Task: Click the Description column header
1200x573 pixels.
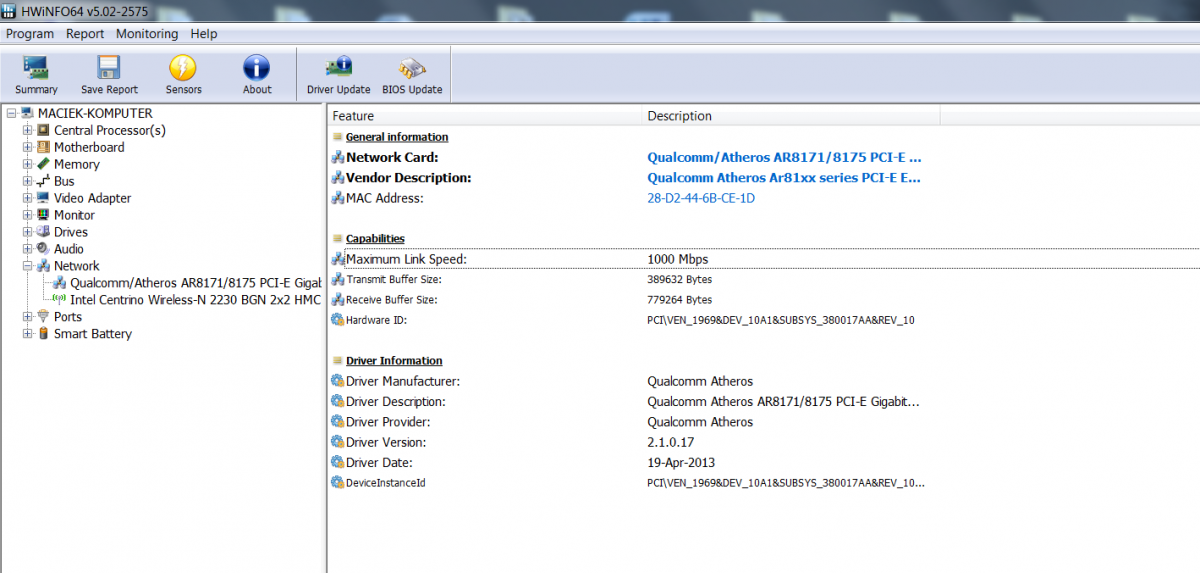Action: pyautogui.click(x=790, y=116)
